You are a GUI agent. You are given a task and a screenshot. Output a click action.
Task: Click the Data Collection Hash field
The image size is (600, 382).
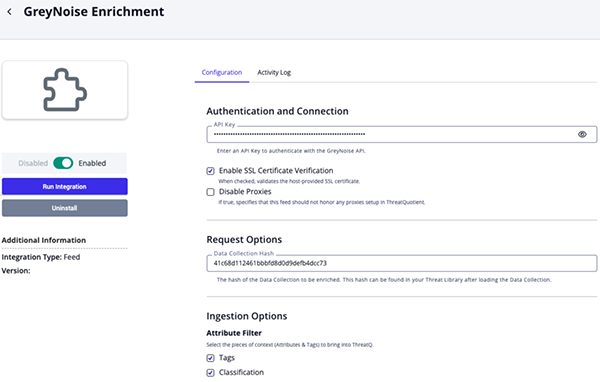402,263
